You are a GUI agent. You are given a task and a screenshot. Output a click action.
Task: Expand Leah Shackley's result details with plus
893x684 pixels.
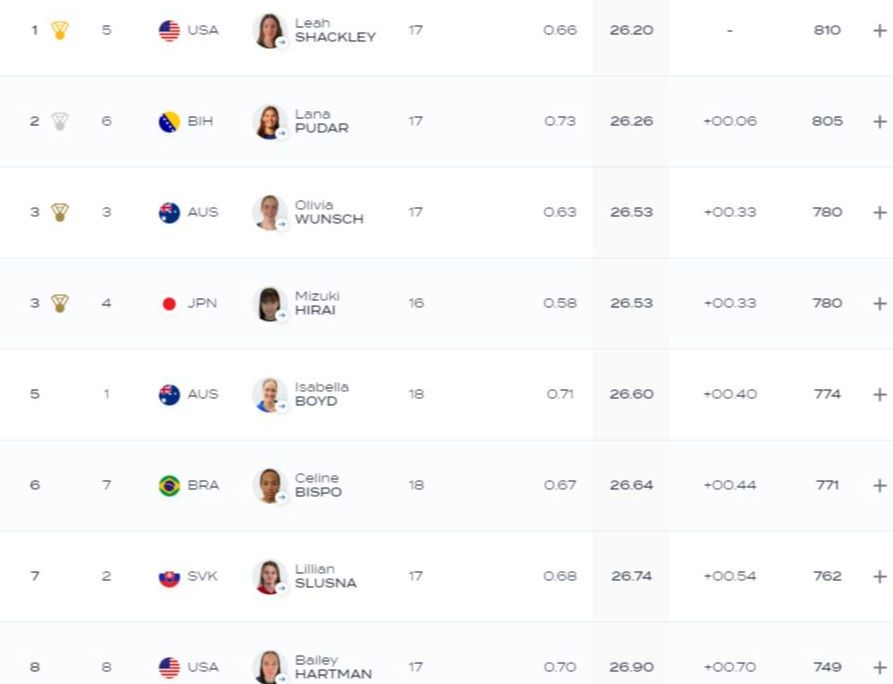880,31
